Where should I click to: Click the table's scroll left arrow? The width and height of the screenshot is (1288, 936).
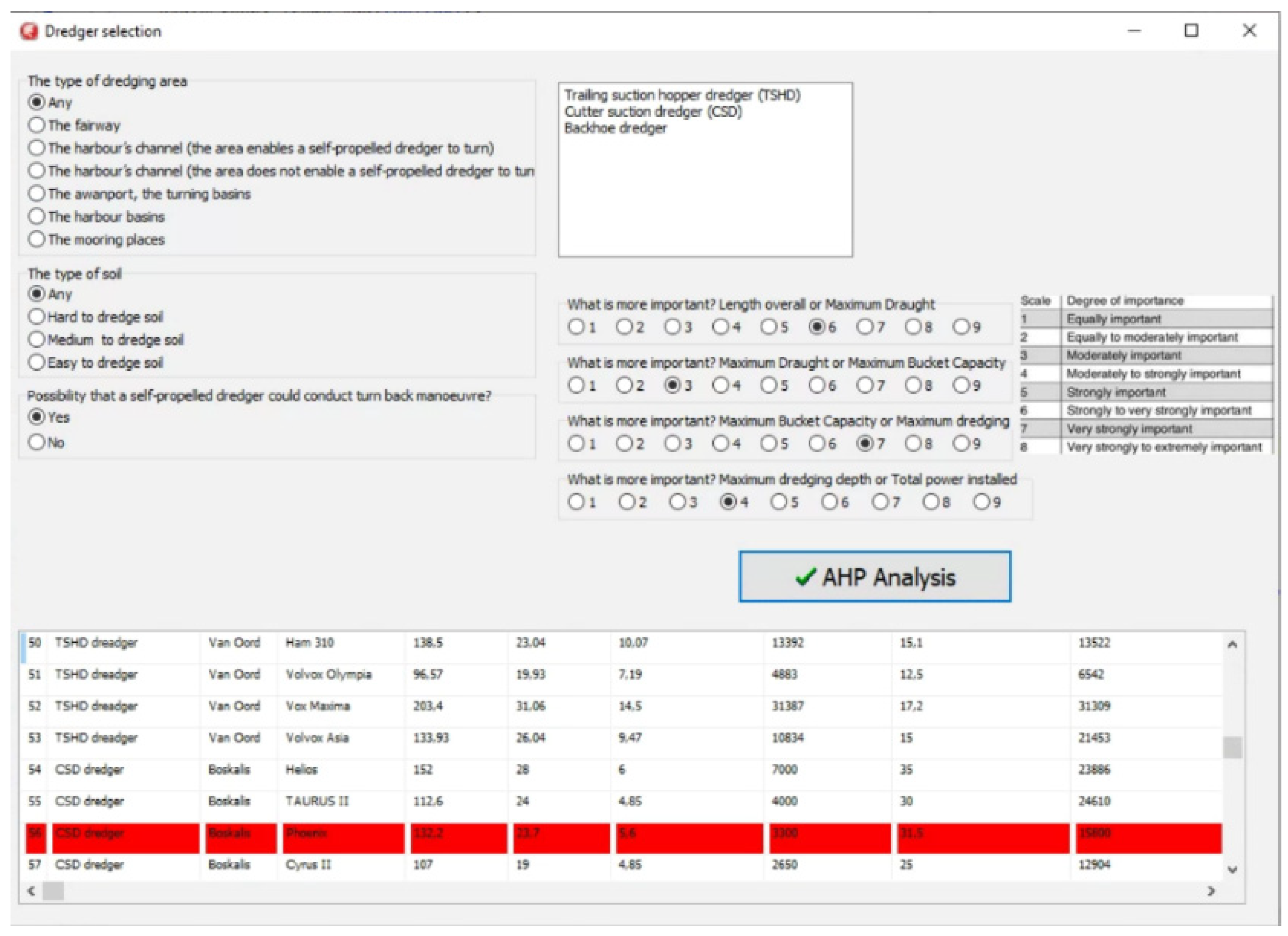(32, 891)
